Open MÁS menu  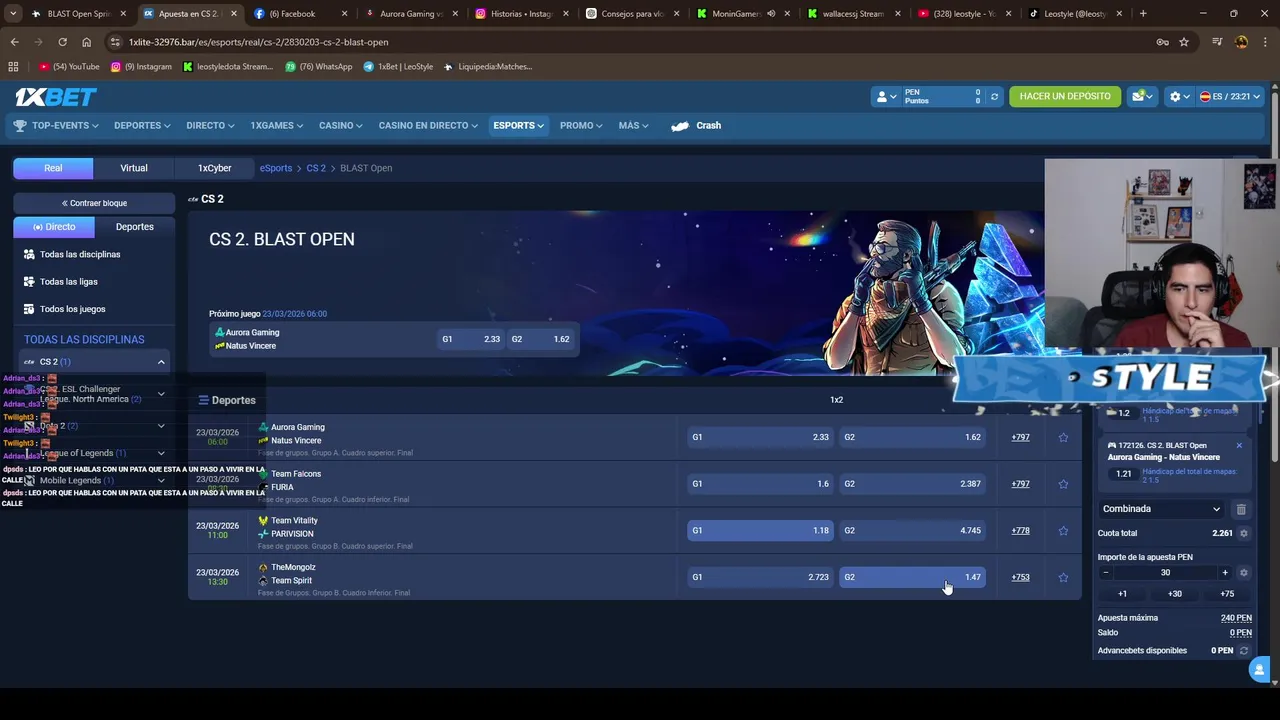633,125
